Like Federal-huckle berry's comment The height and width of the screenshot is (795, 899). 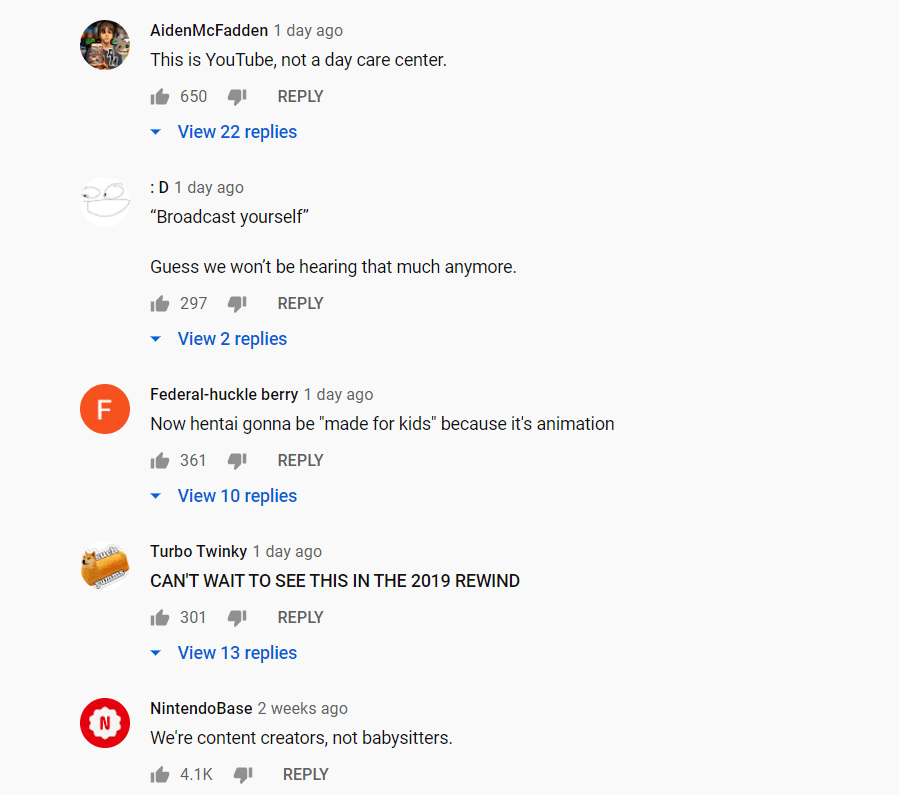tap(160, 461)
